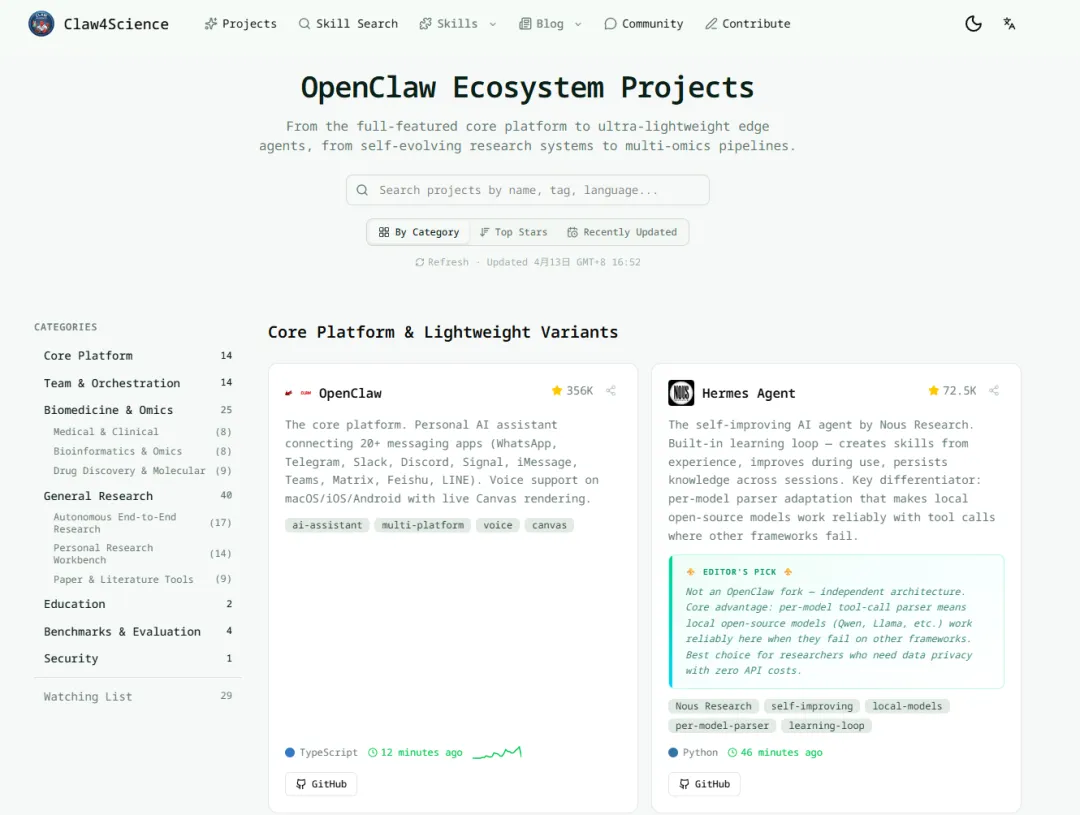
Task: Click the Nous Research tag
Action: [x=714, y=706]
